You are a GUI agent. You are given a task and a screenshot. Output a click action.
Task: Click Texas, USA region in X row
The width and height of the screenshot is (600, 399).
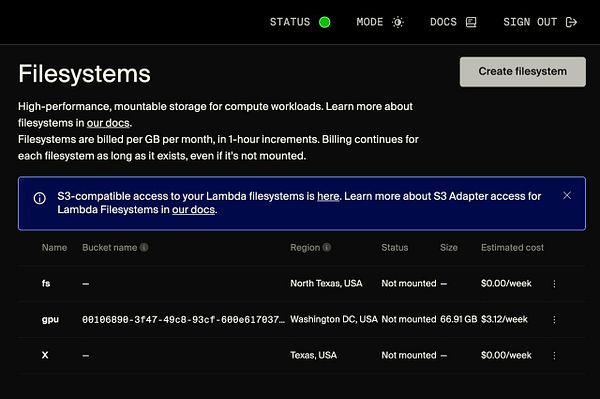313,355
